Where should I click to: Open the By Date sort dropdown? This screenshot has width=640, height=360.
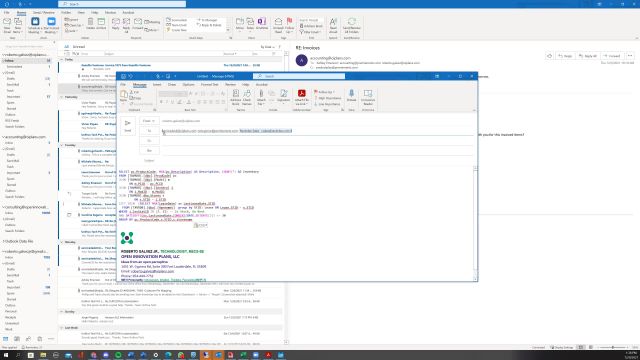point(267,47)
